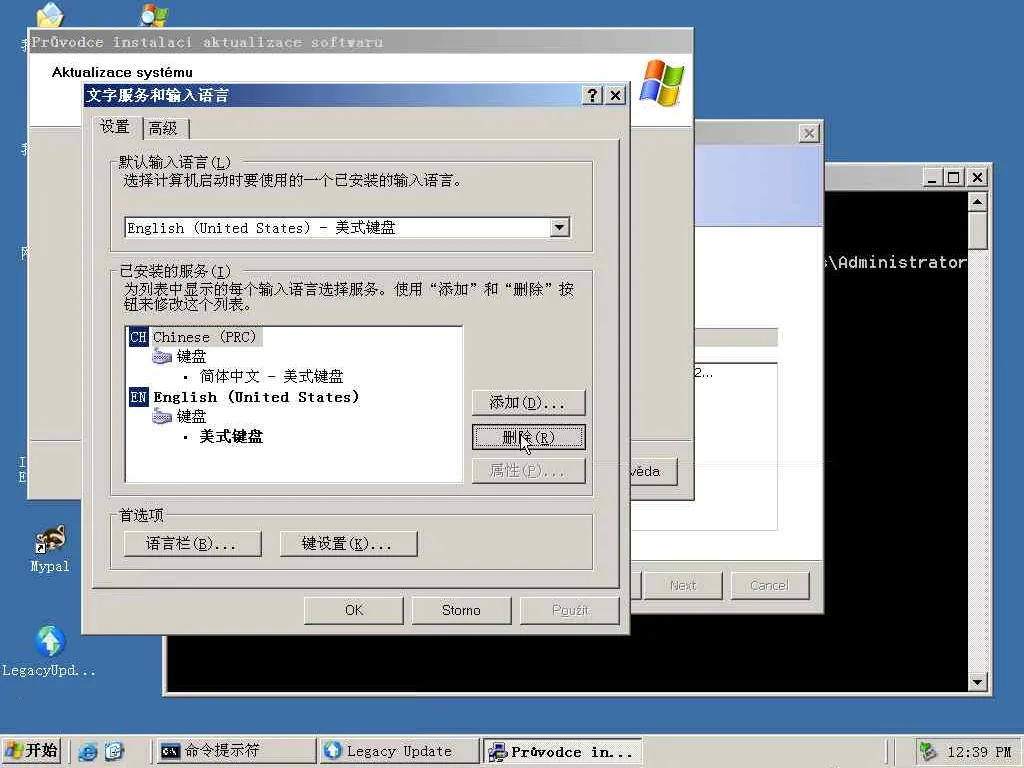1024x768 pixels.
Task: Click the Windows flag logo in the wizard header
Action: pos(662,83)
